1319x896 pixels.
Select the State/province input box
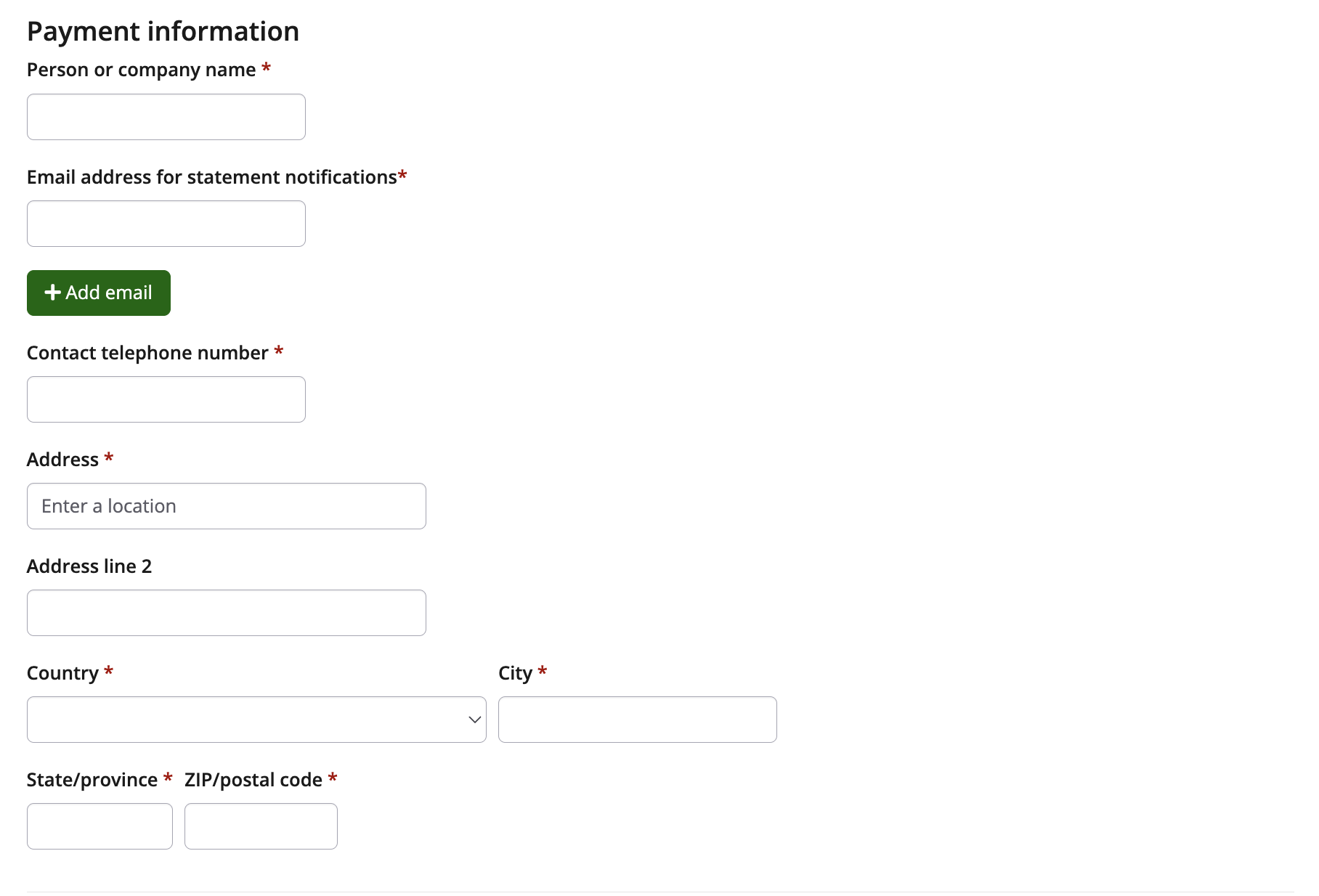(100, 826)
